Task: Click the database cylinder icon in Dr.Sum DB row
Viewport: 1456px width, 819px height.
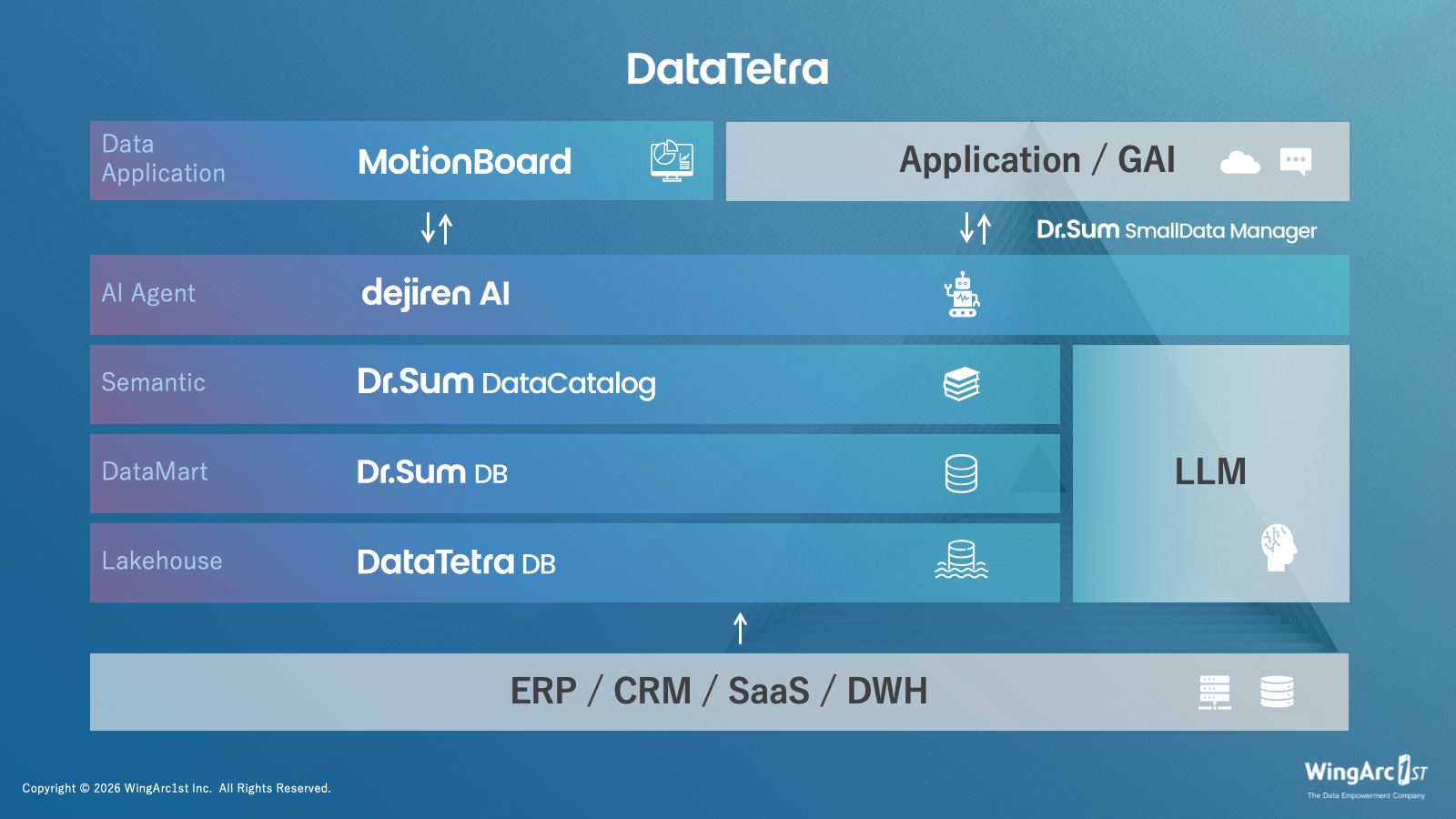Action: 961,473
